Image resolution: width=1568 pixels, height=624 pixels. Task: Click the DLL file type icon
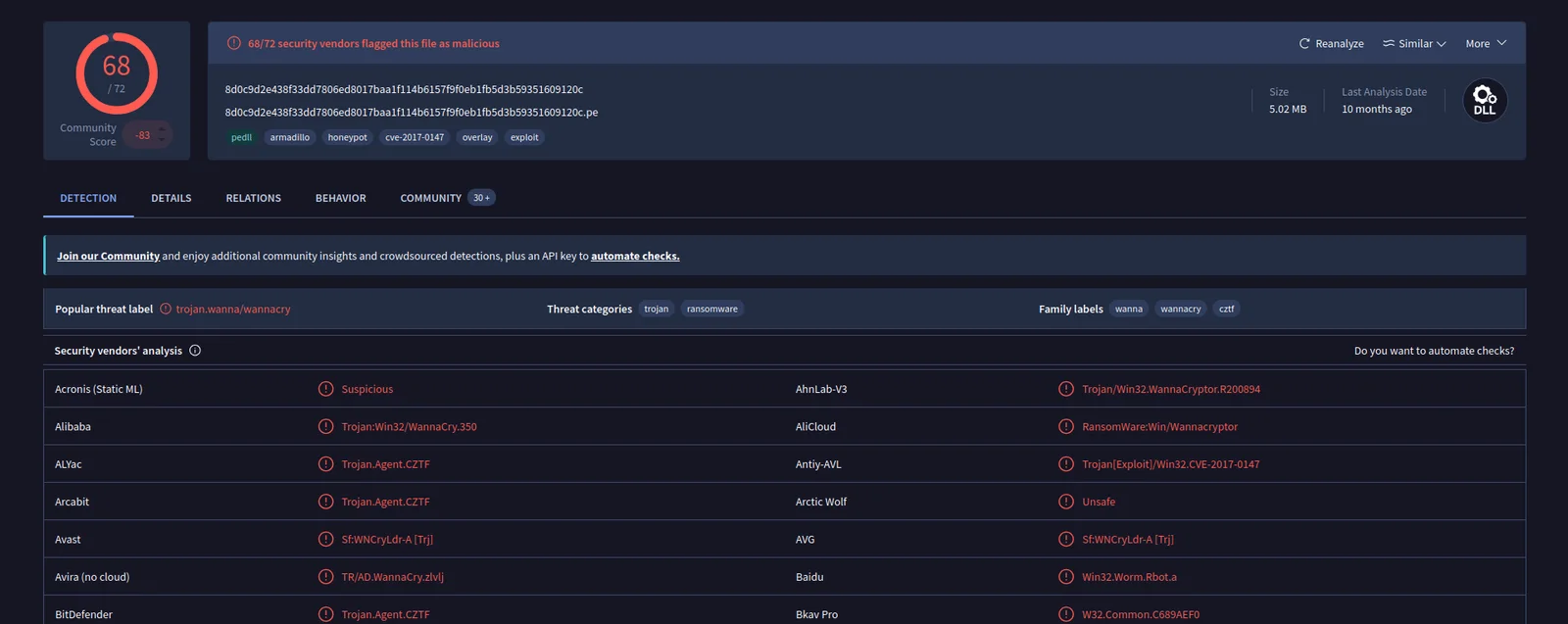click(1485, 100)
